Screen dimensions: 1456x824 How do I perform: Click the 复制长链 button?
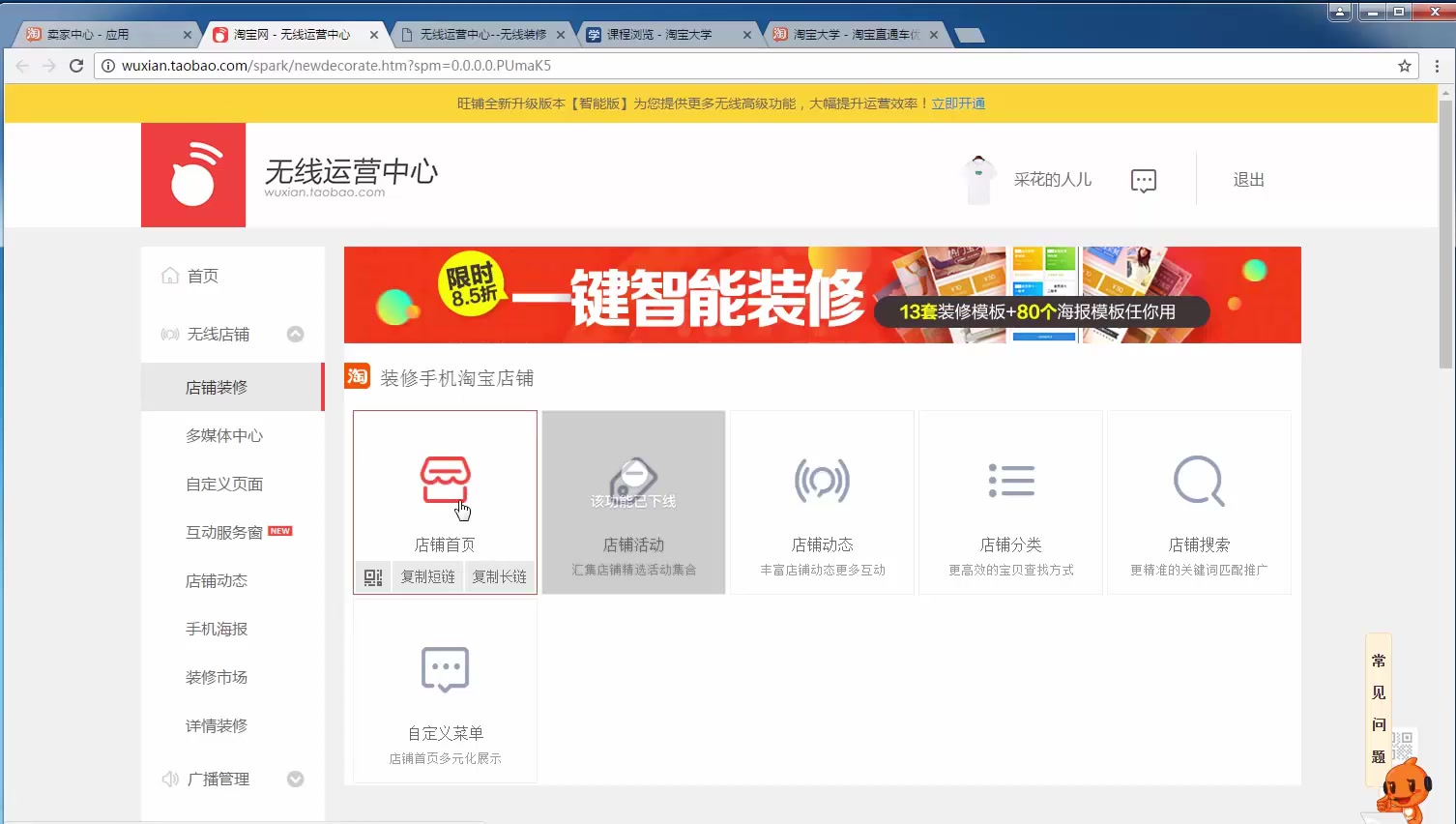point(500,577)
